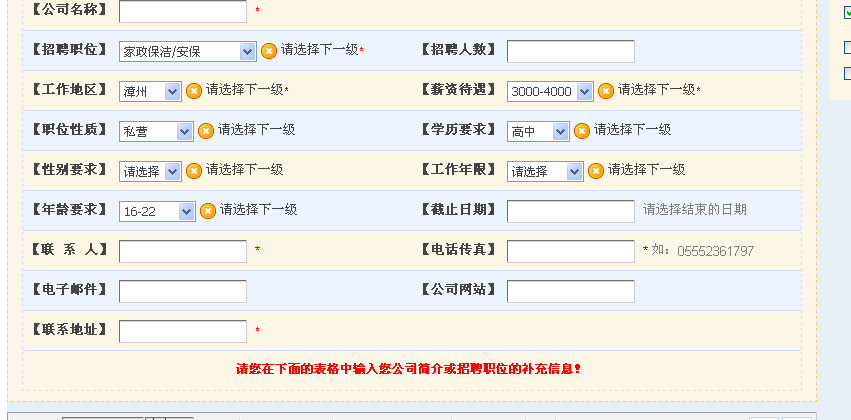
Task: Expand the 性别要求 请选择 dropdown
Action: (x=150, y=171)
